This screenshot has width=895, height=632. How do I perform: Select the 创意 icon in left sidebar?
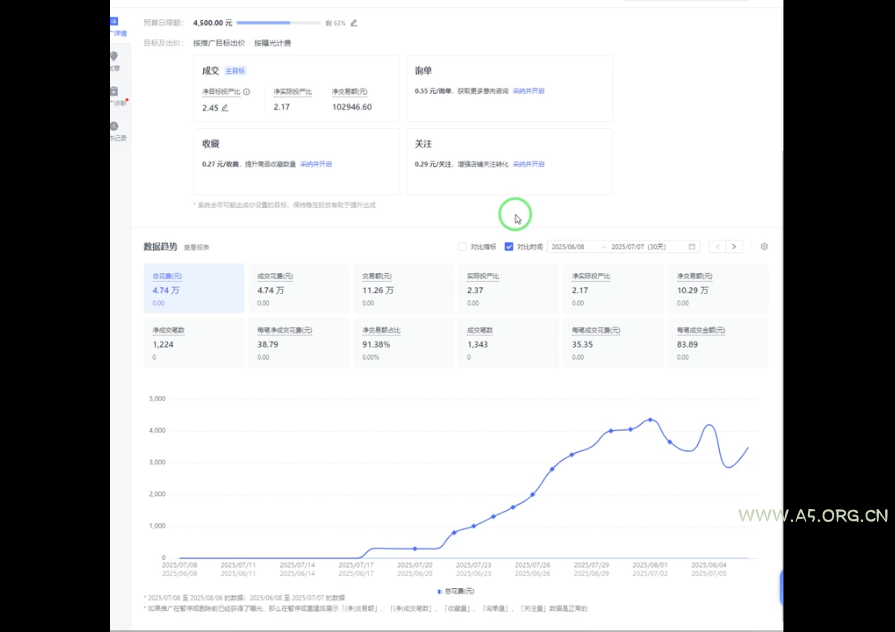(x=112, y=60)
